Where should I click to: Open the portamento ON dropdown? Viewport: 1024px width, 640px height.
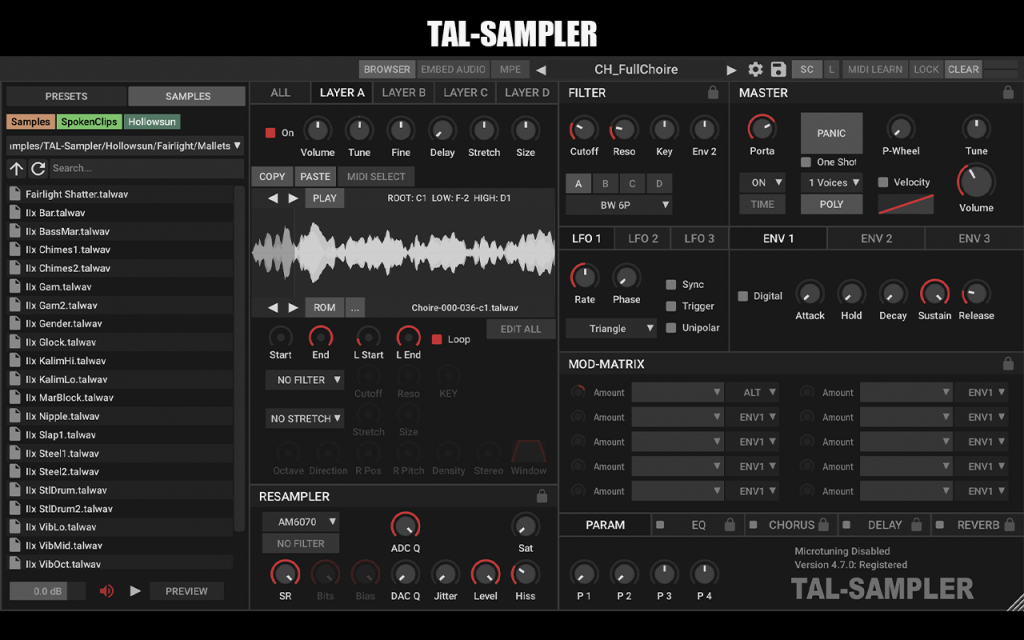pos(761,183)
